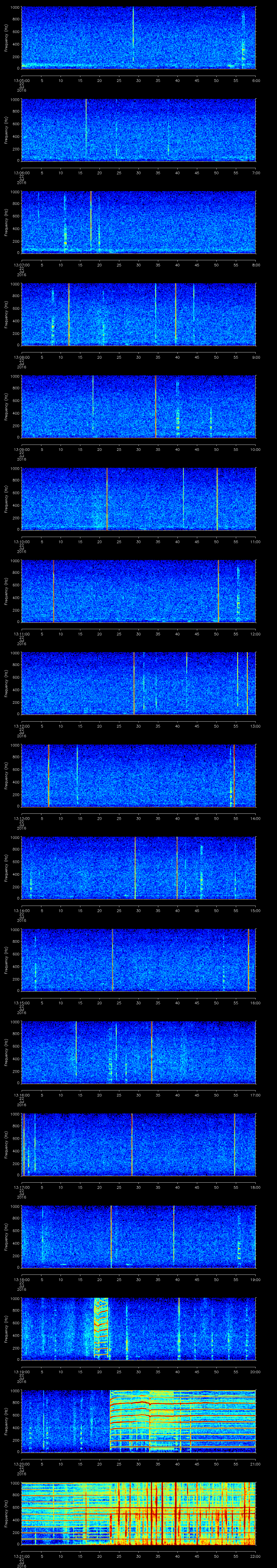Select the spectrogram panel starting at 13:16:00
The width and height of the screenshot is (277, 1568).
(138, 1052)
